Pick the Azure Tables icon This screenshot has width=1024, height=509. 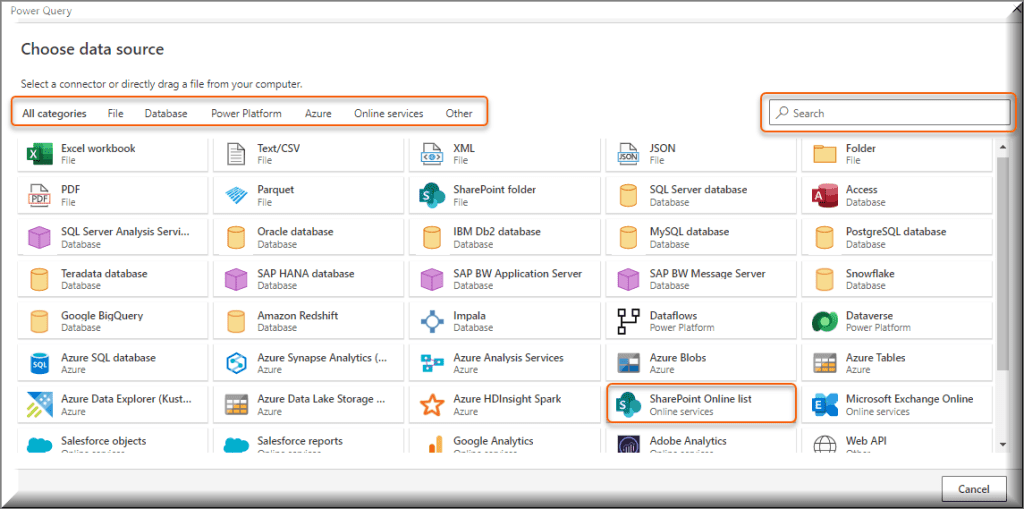click(x=824, y=364)
